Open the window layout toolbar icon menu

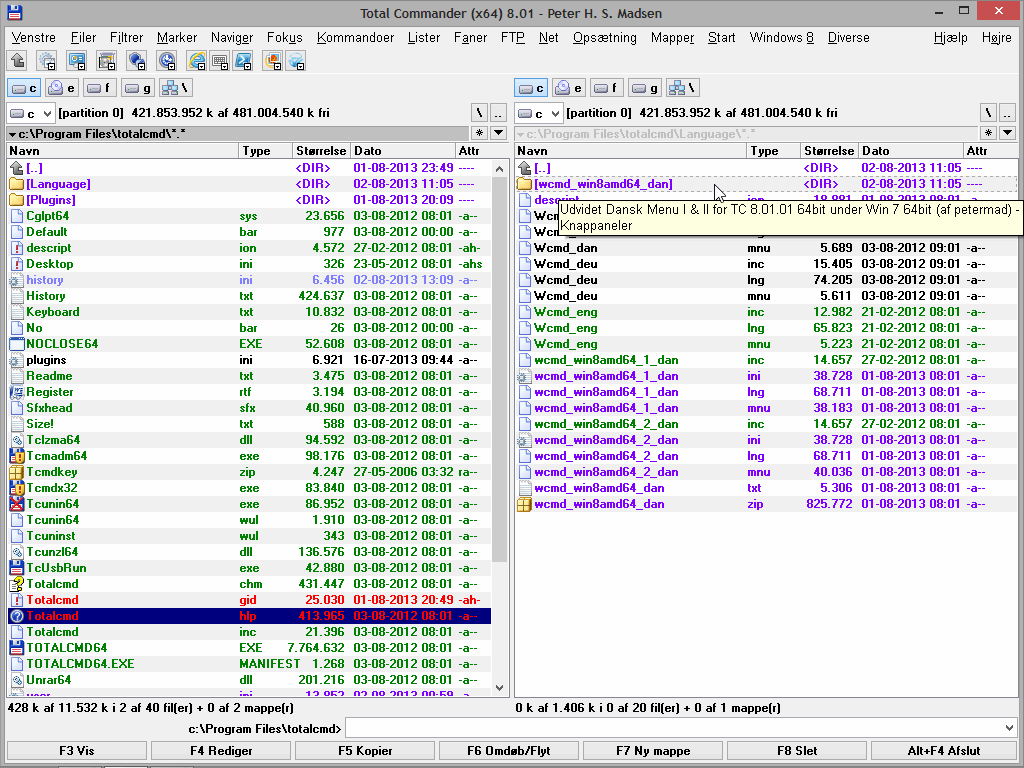pos(107,61)
